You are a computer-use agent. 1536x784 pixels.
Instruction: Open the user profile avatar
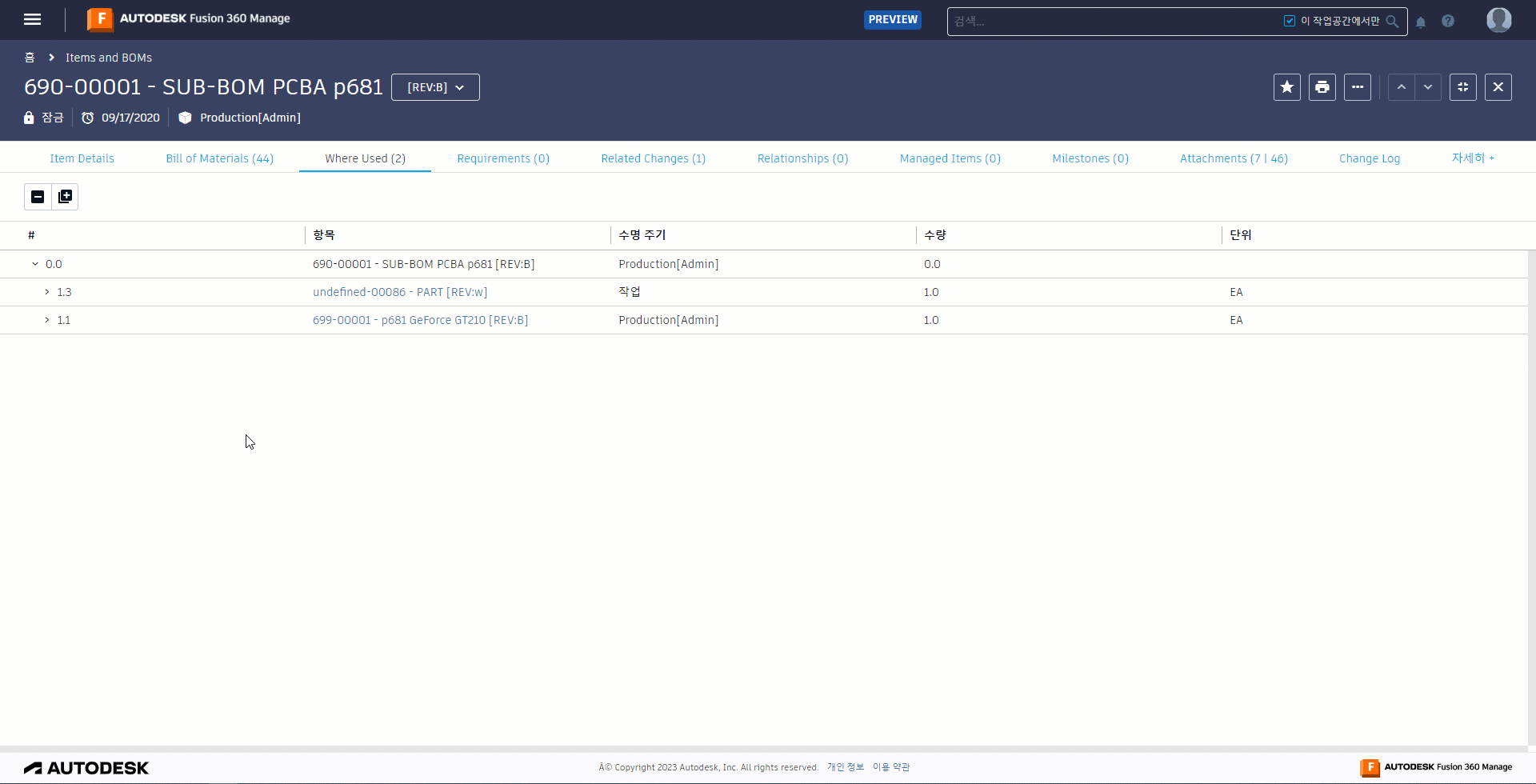coord(1499,20)
